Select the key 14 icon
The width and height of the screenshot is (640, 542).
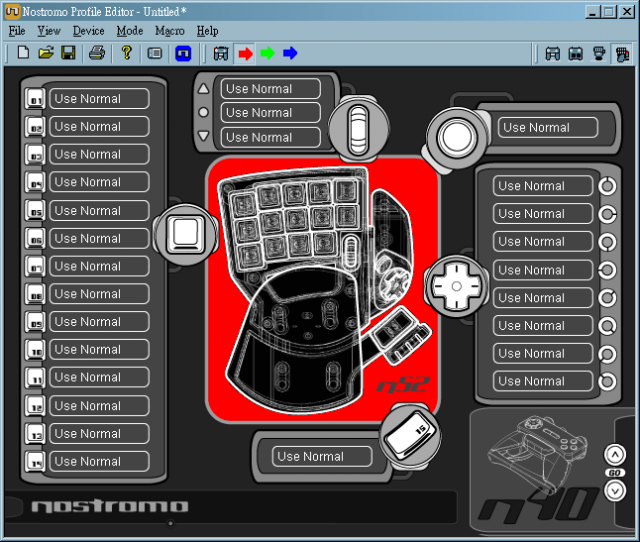pyautogui.click(x=36, y=462)
